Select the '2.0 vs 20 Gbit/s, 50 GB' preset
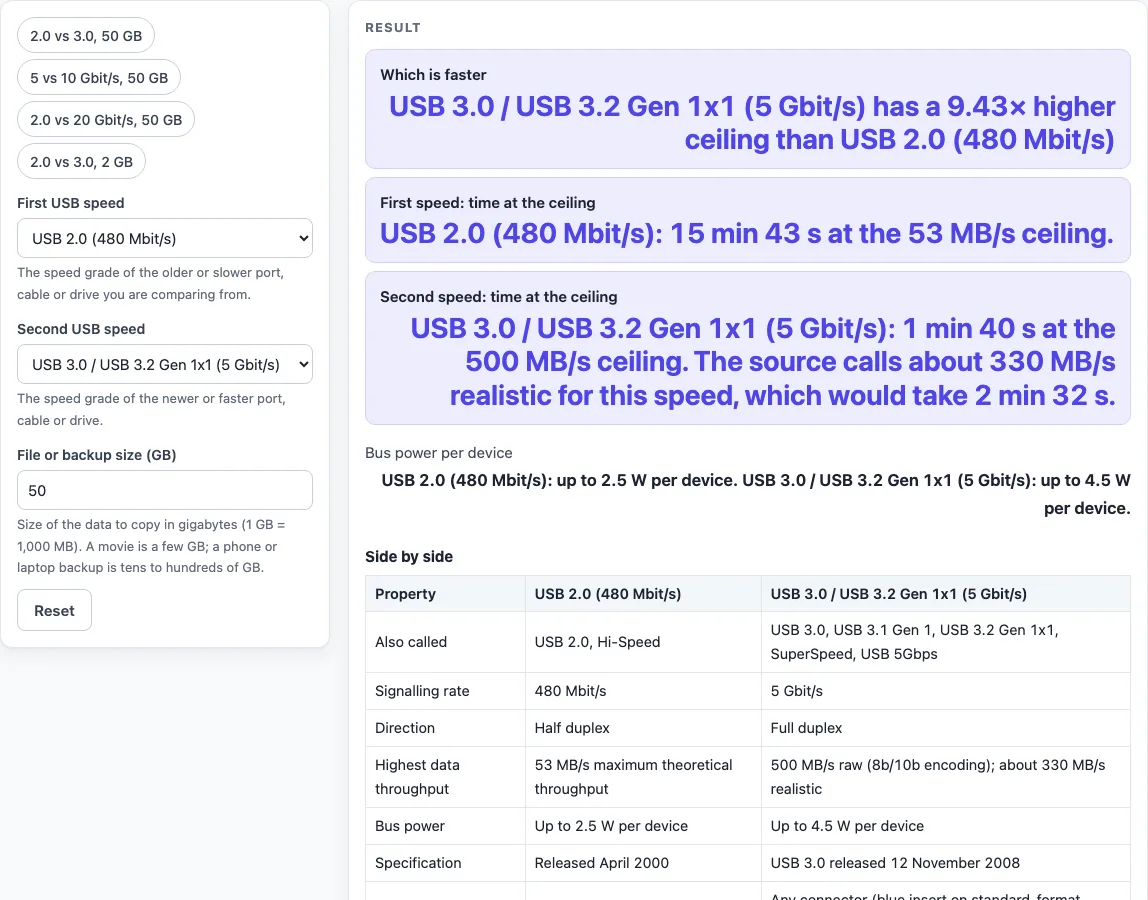Viewport: 1148px width, 900px height. 105,119
